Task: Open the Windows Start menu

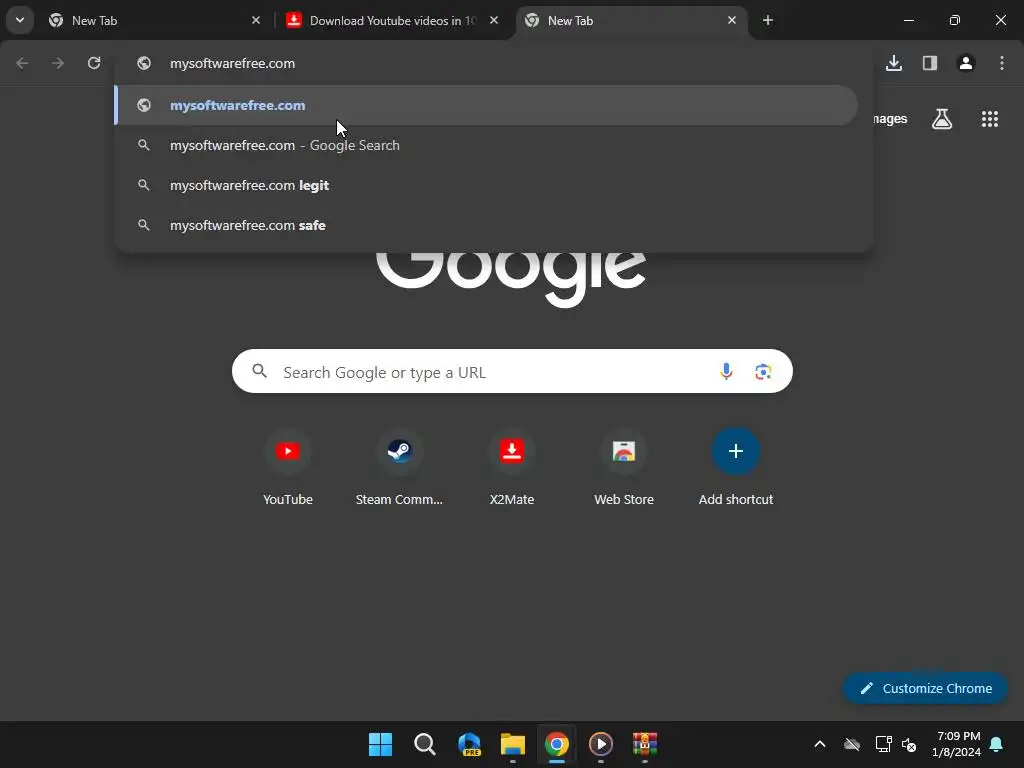Action: [380, 744]
